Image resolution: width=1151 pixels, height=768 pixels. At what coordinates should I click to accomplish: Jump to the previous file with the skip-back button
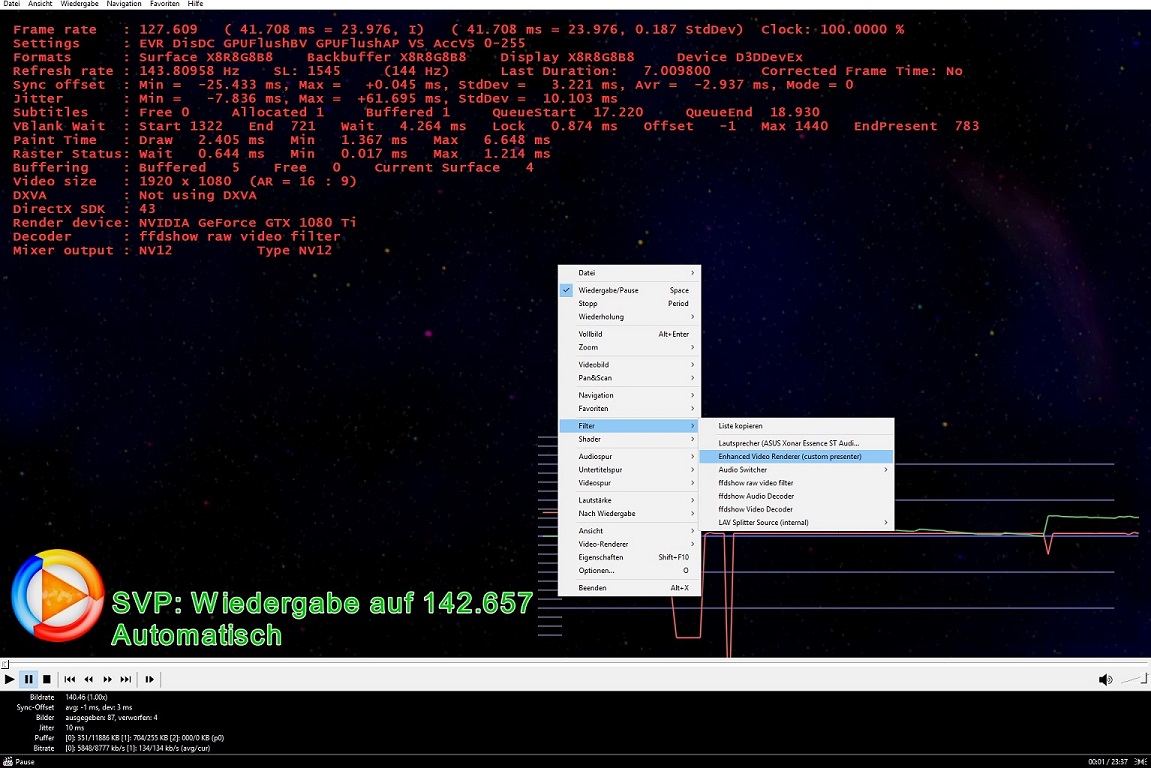(70, 679)
